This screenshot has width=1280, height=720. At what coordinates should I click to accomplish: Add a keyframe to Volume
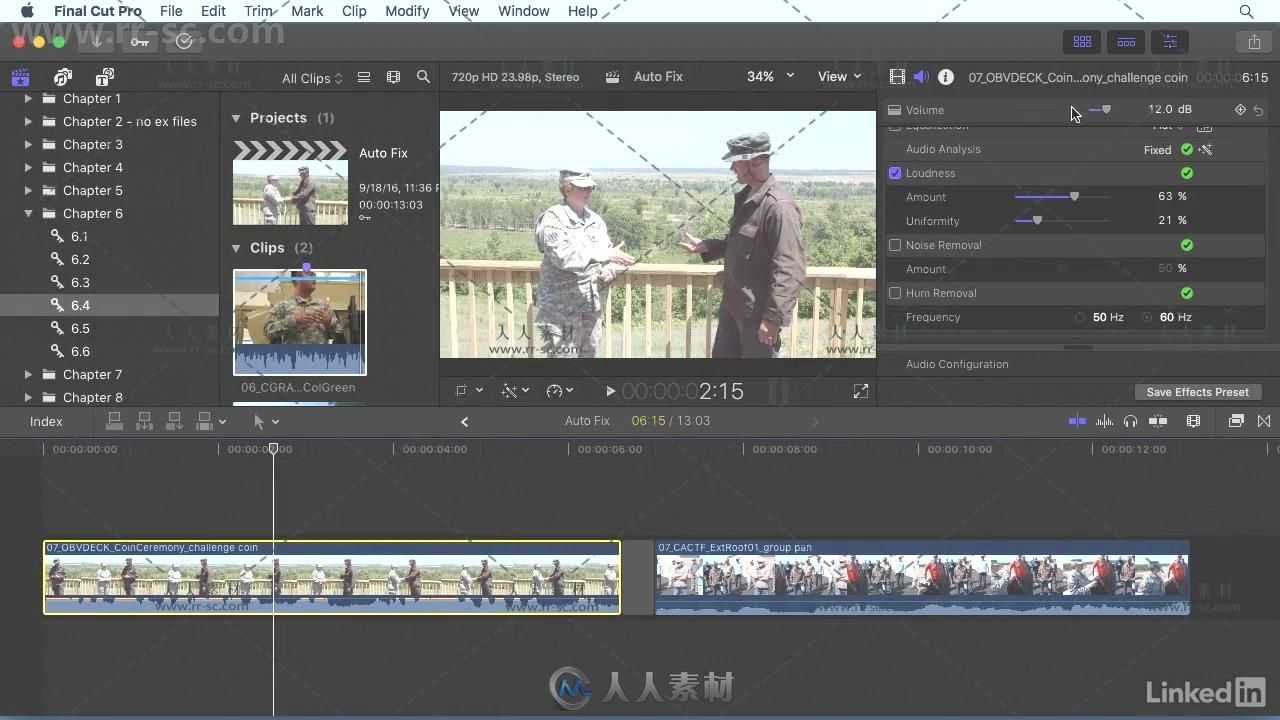pyautogui.click(x=1240, y=110)
